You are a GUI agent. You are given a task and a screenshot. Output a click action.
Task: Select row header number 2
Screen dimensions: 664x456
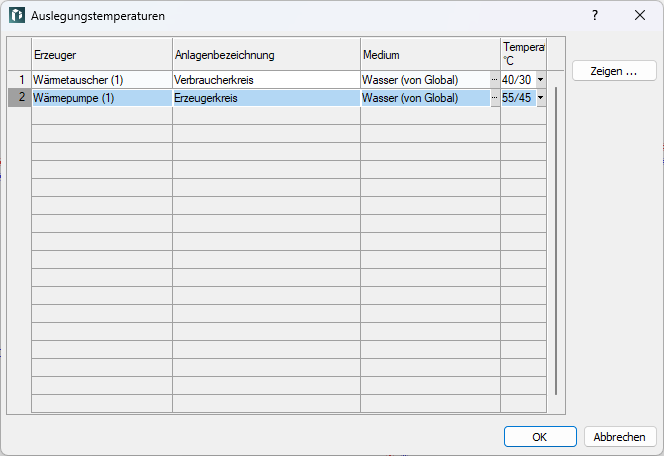pos(19,98)
